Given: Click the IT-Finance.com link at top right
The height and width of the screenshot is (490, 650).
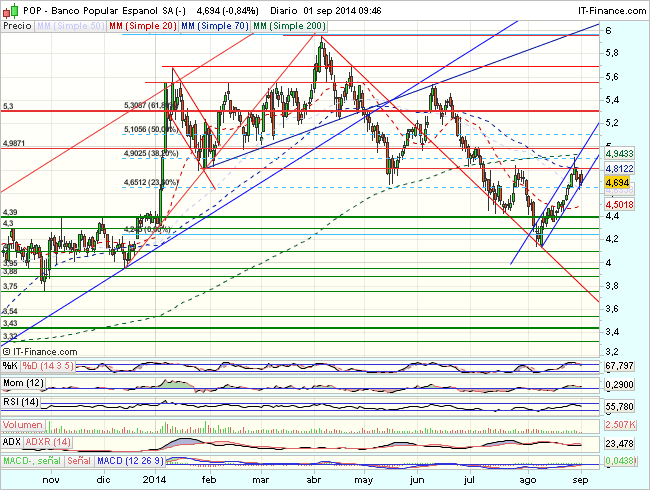Looking at the screenshot, I should [607, 9].
